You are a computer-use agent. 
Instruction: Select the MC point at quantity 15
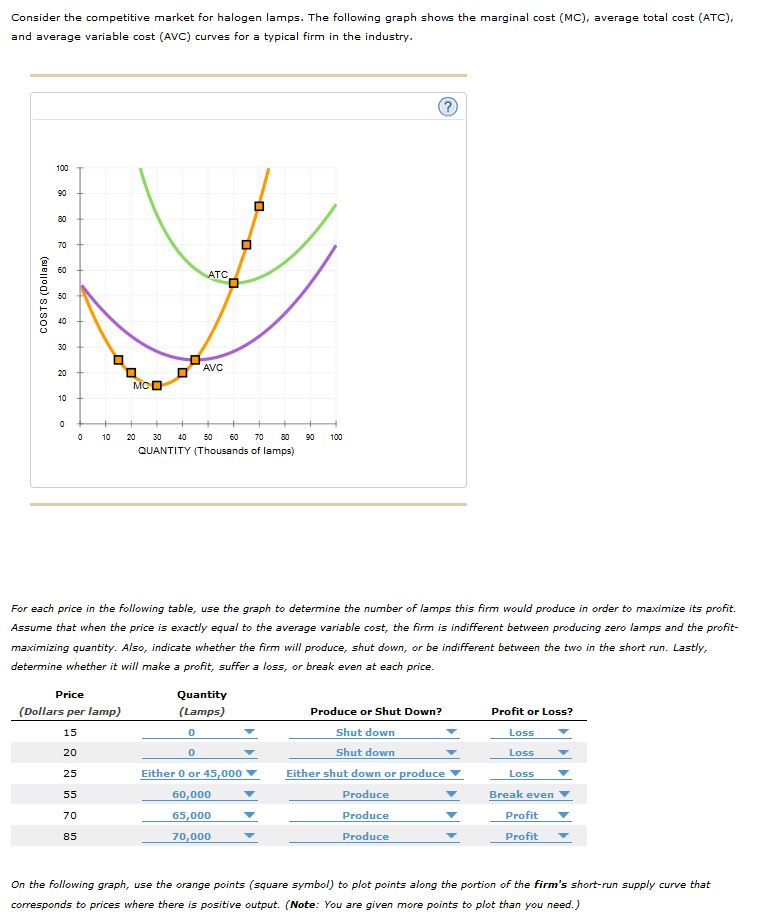coord(118,359)
